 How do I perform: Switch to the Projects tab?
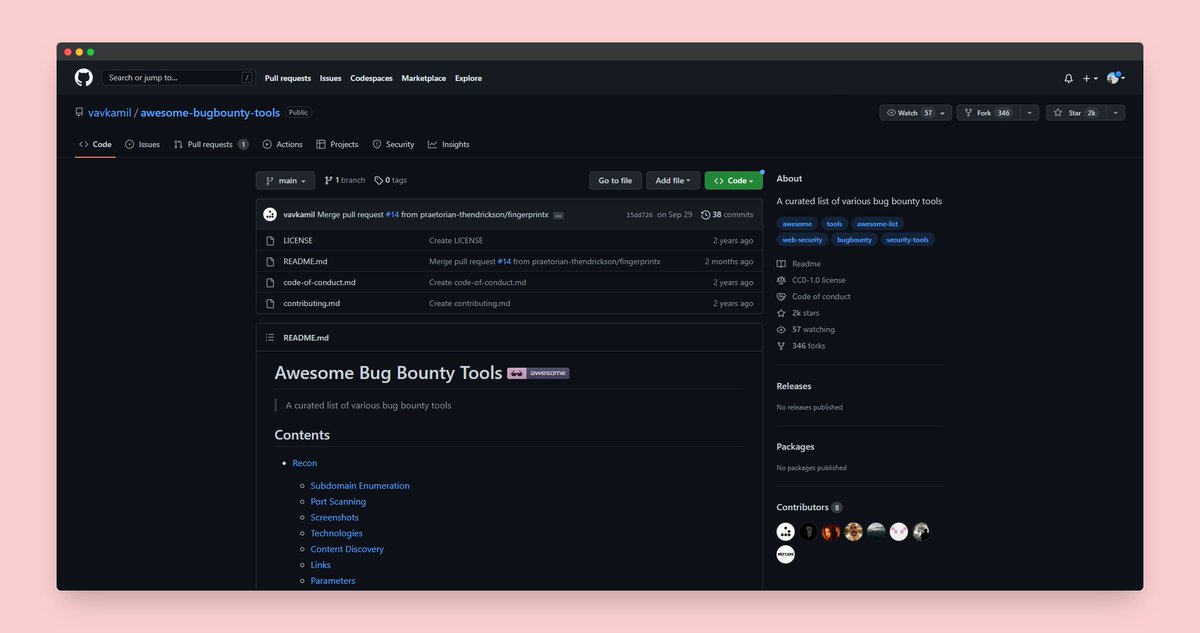337,144
